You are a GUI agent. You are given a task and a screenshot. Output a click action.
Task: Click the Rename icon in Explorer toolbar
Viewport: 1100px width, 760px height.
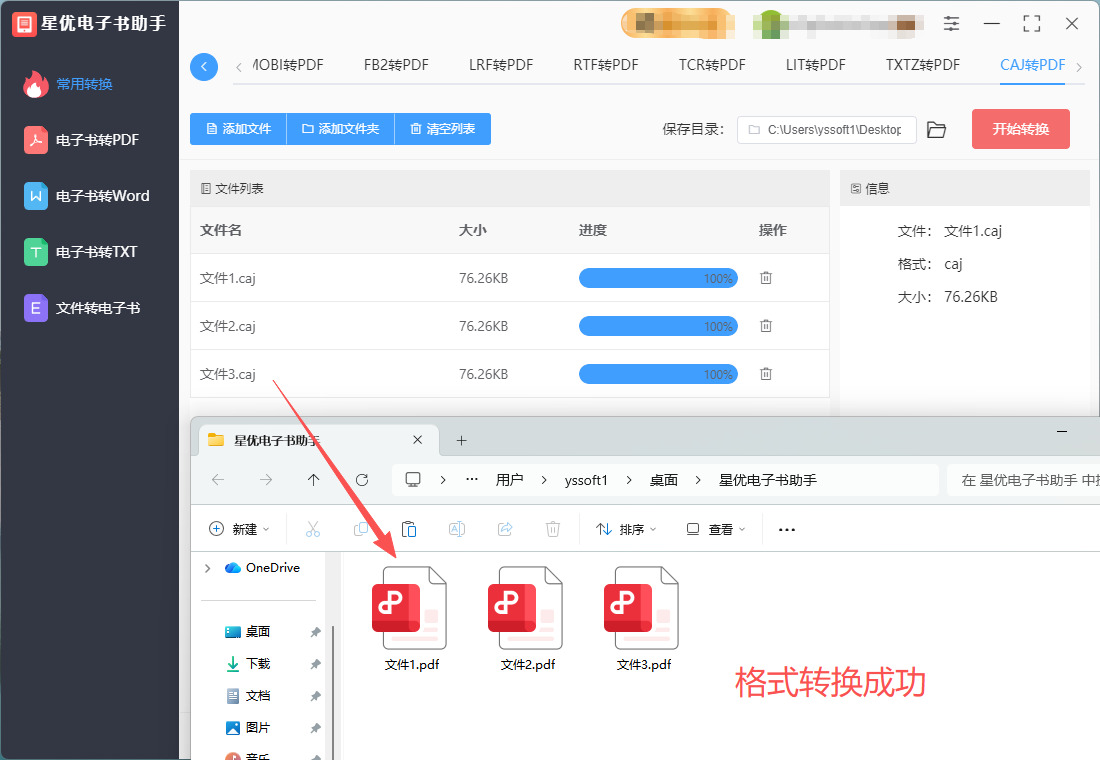pyautogui.click(x=457, y=529)
